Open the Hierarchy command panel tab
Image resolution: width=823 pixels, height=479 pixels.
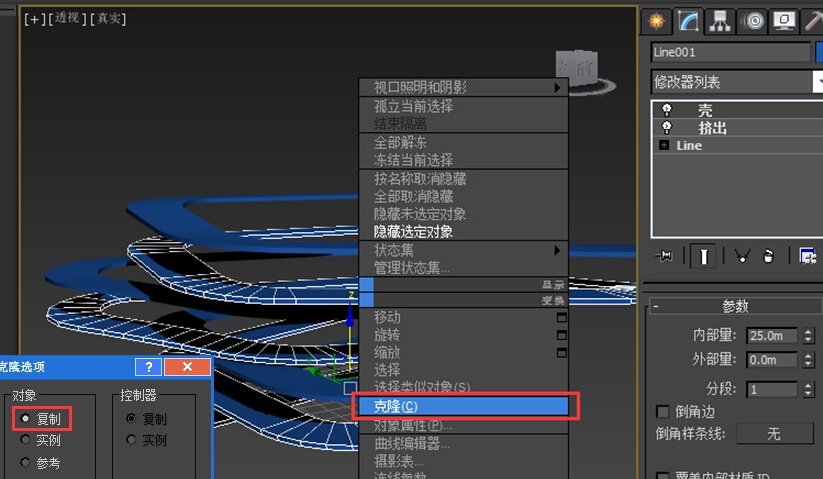coord(720,22)
